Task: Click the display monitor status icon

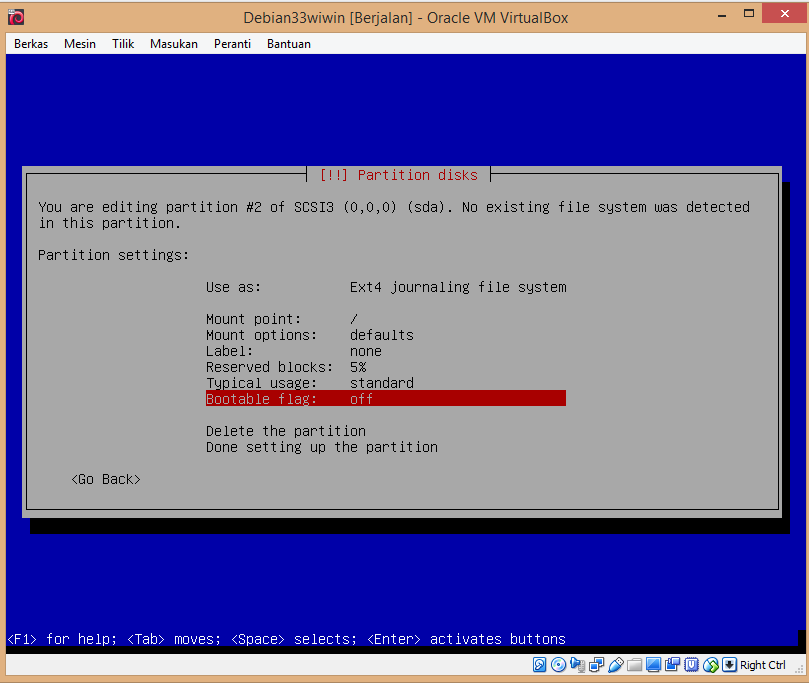Action: coord(653,665)
